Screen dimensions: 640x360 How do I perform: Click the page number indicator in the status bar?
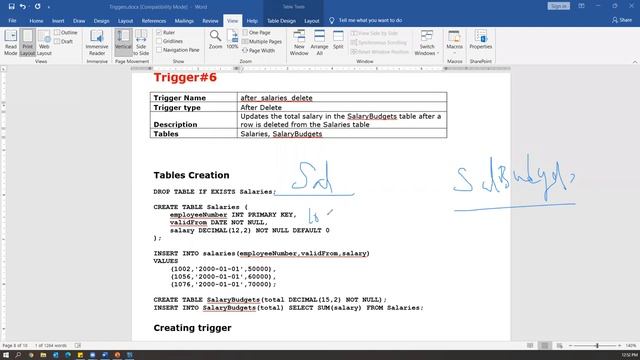coord(15,345)
